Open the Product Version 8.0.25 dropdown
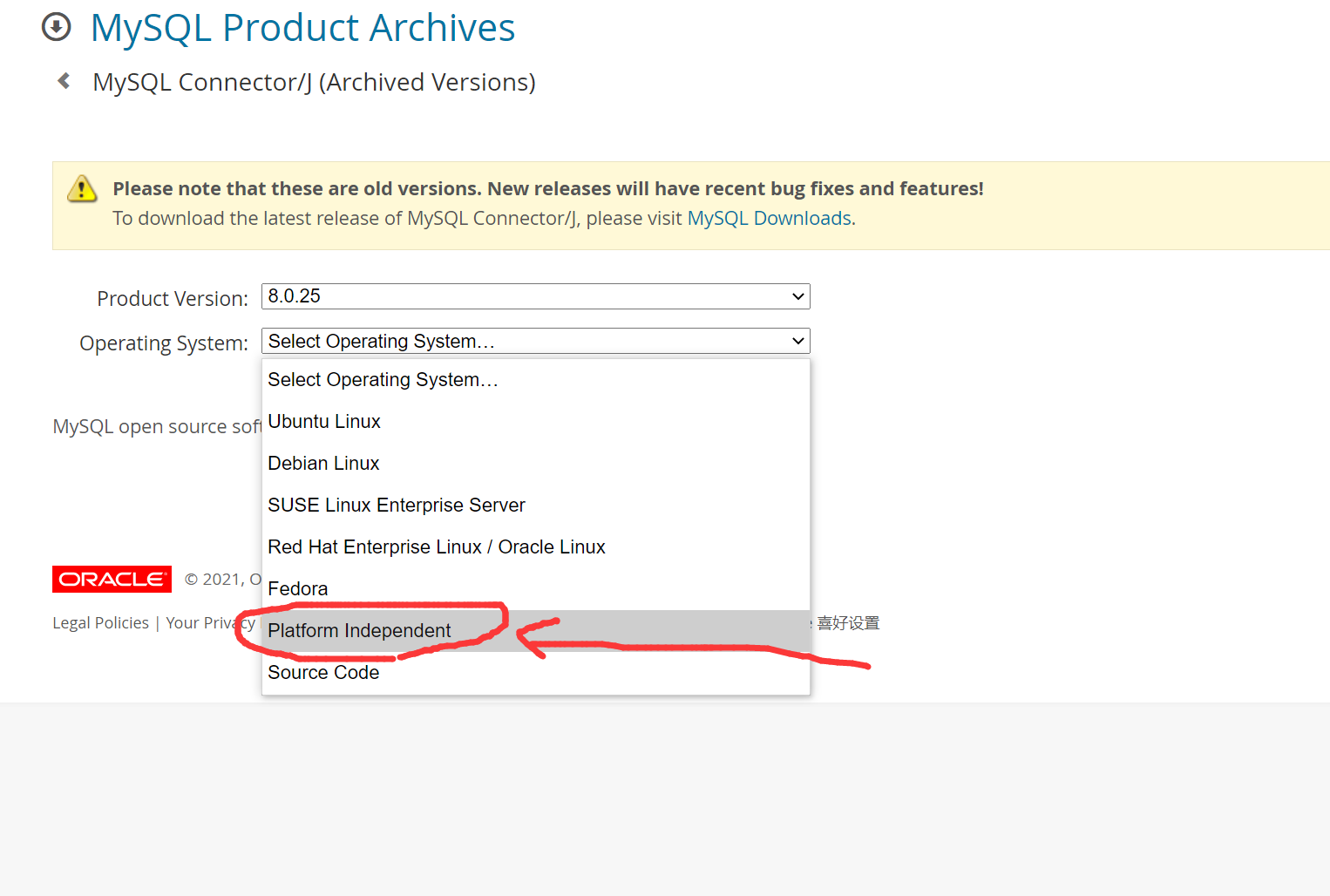Image resolution: width=1330 pixels, height=896 pixels. coord(535,296)
